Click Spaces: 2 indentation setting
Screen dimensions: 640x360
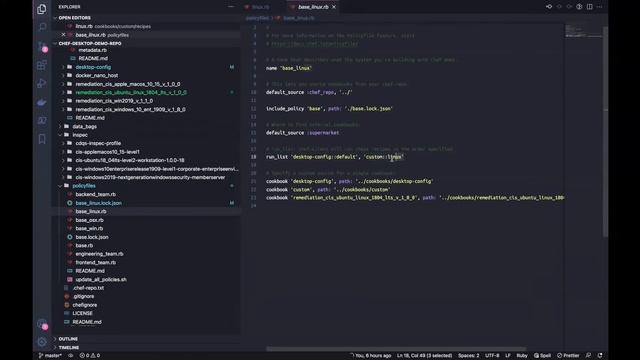point(469,356)
